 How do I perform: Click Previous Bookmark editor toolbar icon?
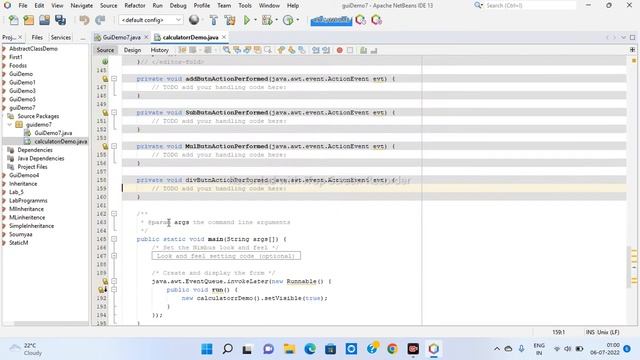(x=281, y=50)
